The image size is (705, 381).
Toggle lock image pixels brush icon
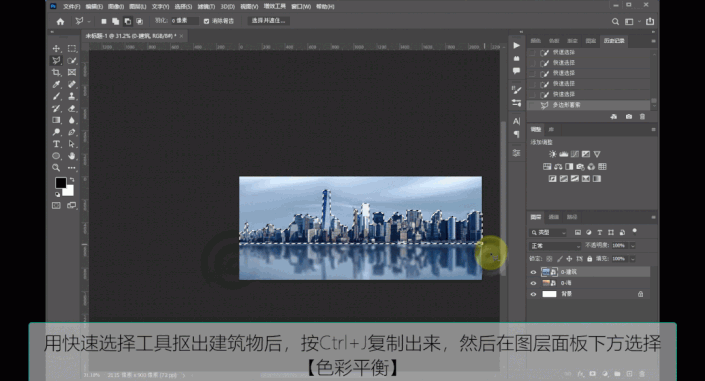[x=559, y=259]
